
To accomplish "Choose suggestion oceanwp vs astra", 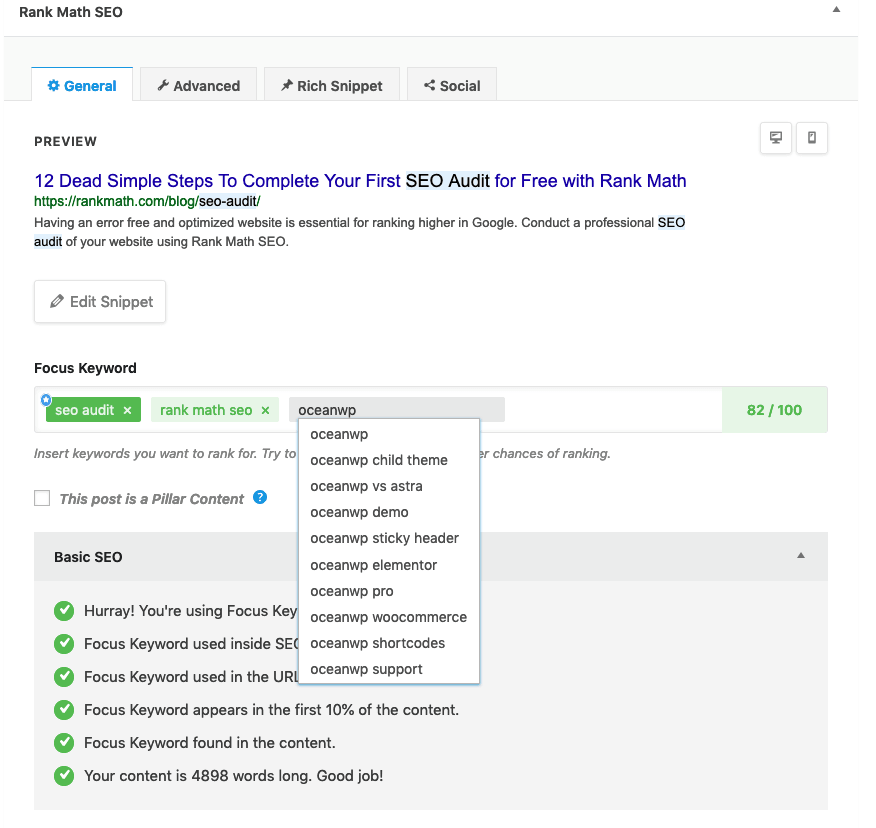I will point(389,486).
